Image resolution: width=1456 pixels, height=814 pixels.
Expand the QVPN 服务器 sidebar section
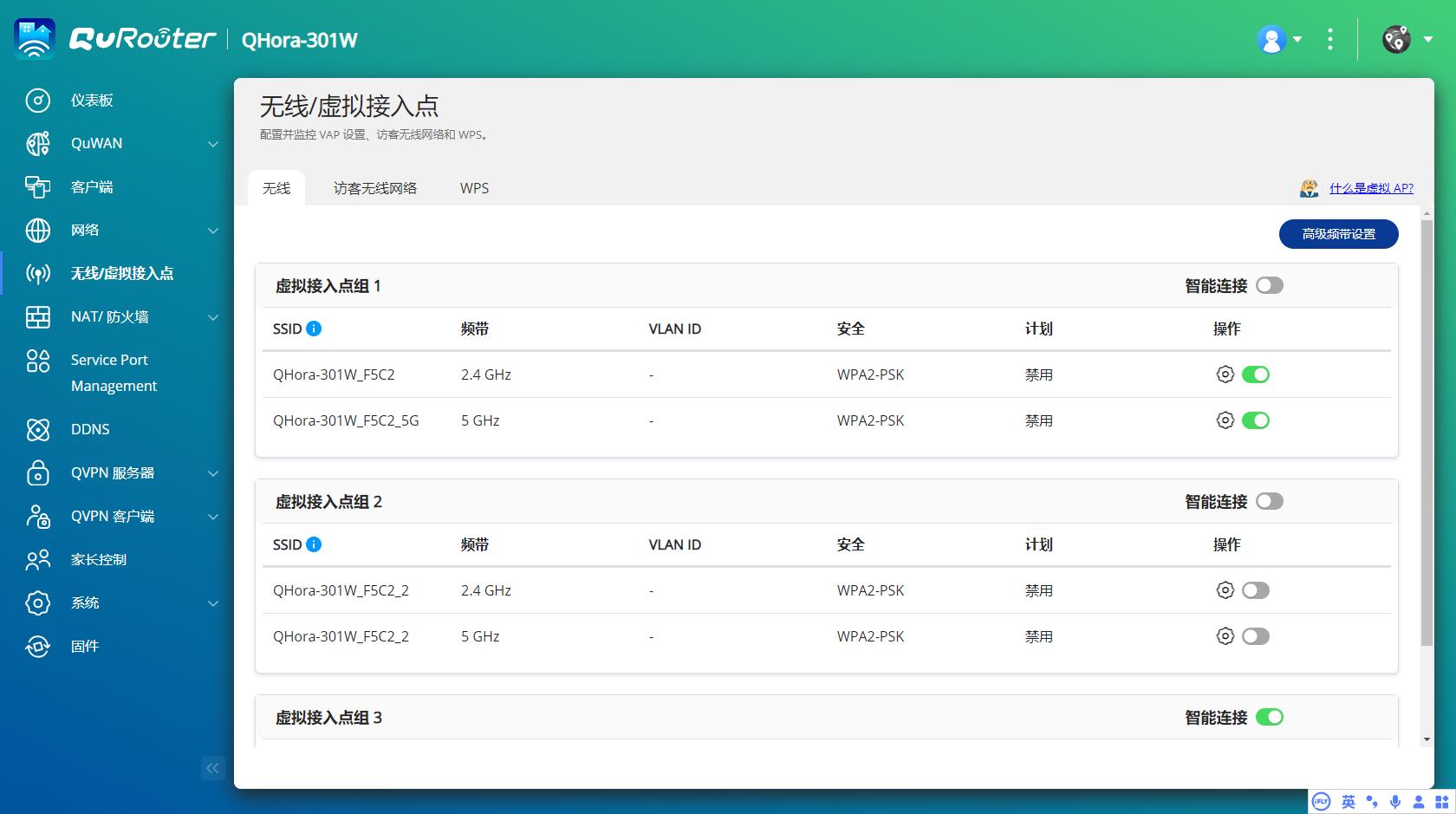click(212, 473)
